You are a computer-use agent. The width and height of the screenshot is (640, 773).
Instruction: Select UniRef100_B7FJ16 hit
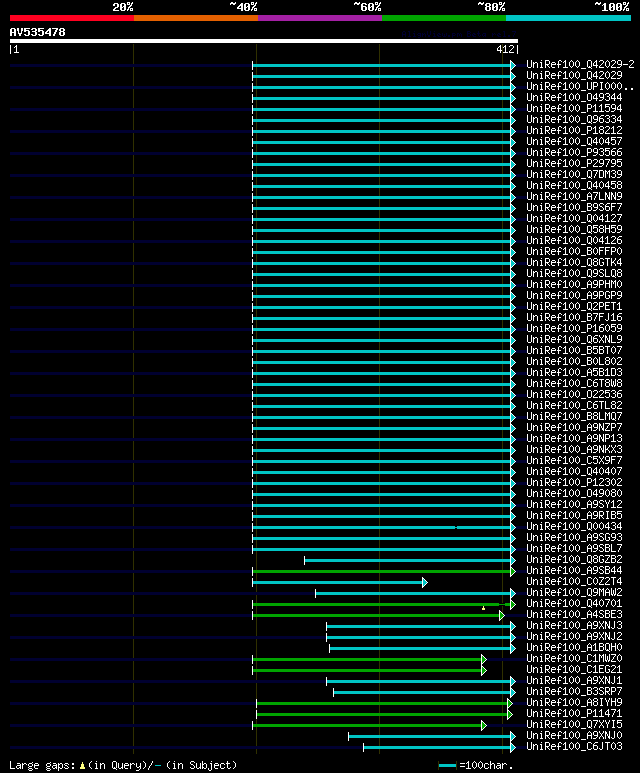pyautogui.click(x=574, y=317)
